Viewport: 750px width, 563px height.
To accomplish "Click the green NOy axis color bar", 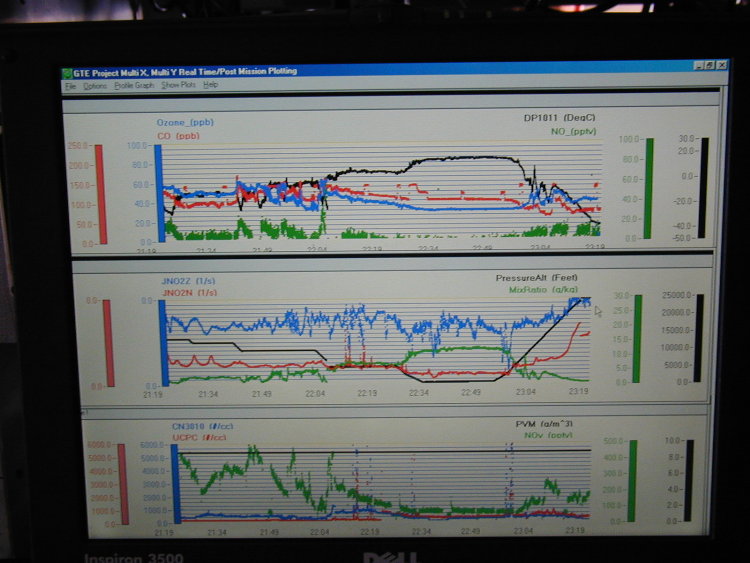I will (632, 481).
